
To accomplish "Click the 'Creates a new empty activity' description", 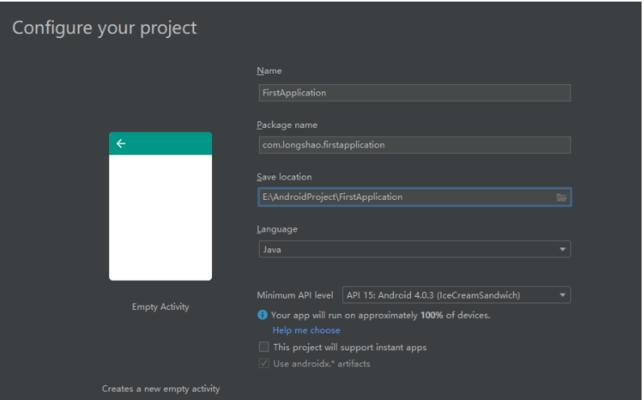I will point(160,388).
